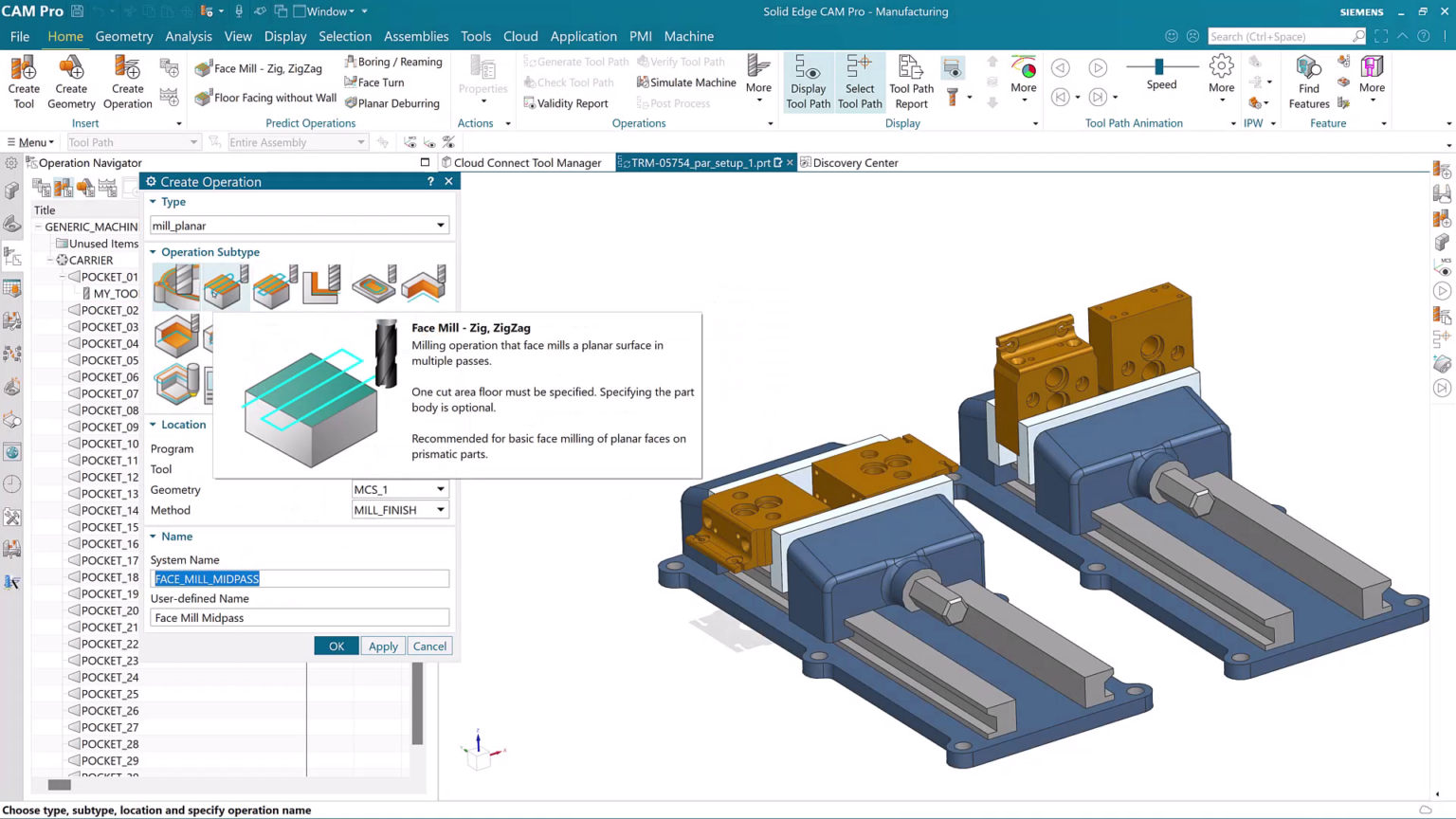This screenshot has height=819, width=1456.
Task: Click the Apply button
Action: 382,646
